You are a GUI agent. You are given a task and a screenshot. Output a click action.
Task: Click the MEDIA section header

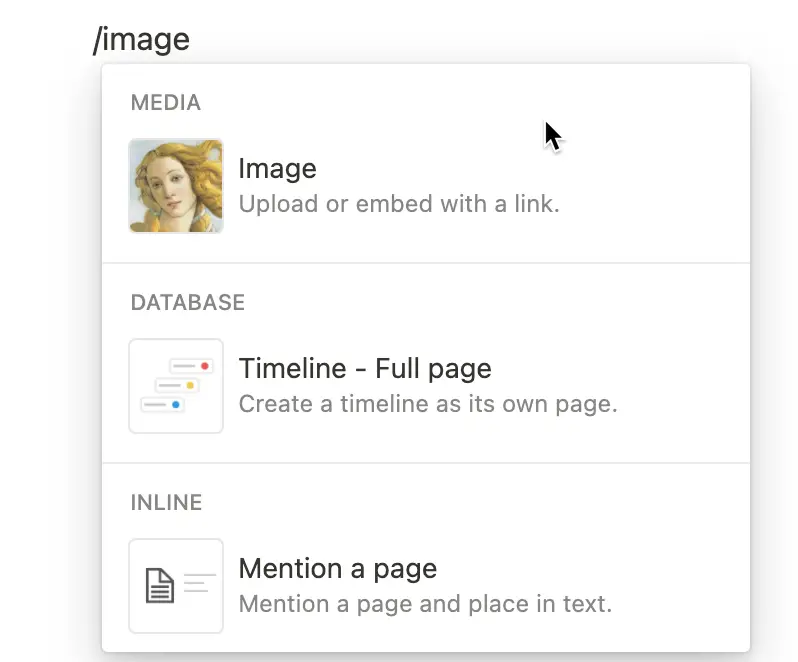click(x=166, y=103)
